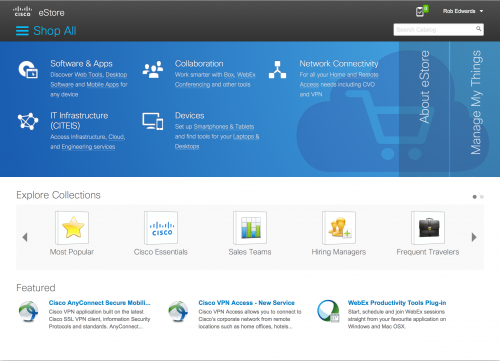Click the Cisco logo in header
This screenshot has width=500, height=361.
tap(22, 11)
